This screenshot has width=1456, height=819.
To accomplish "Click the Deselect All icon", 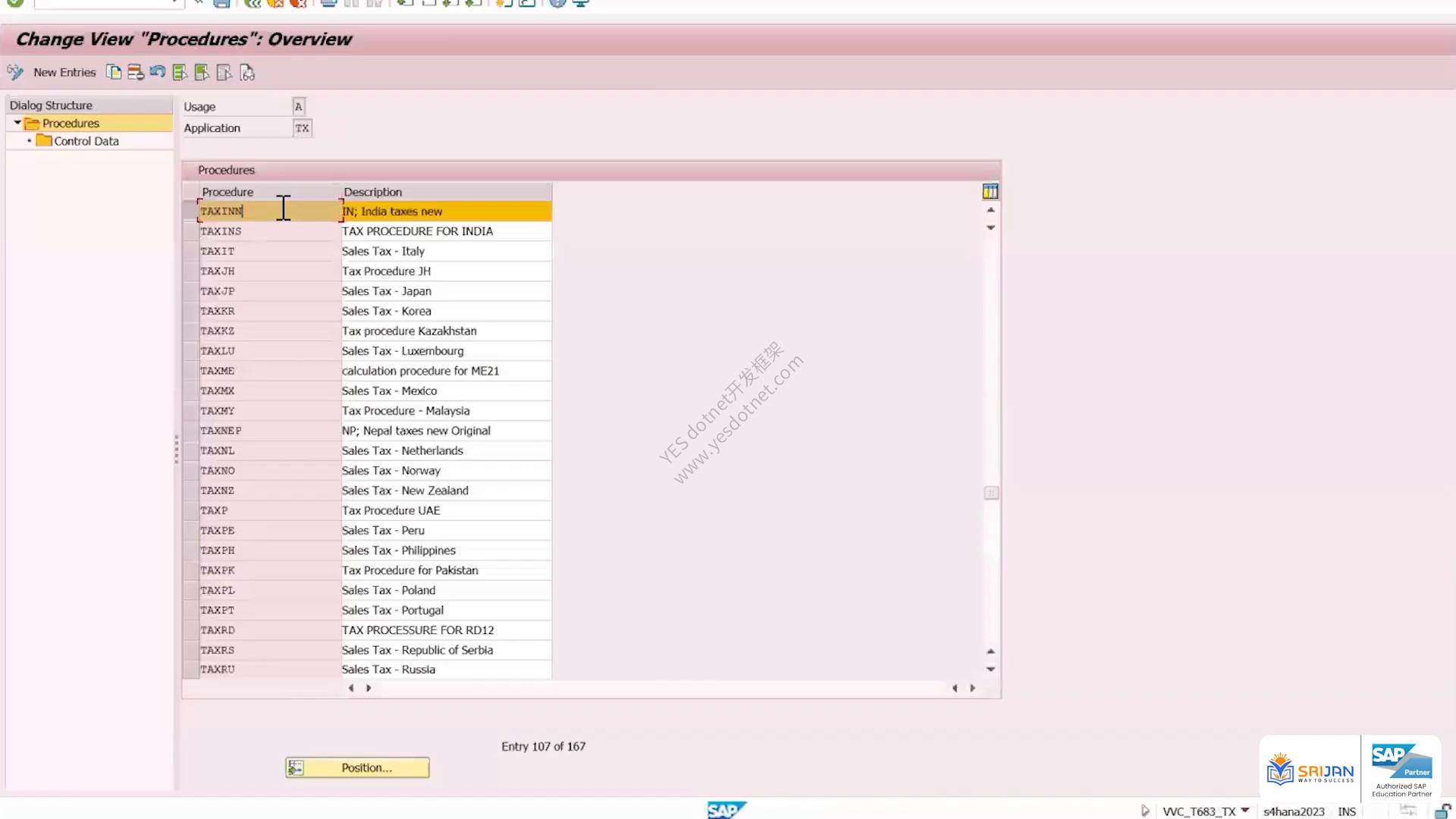I will (x=224, y=73).
